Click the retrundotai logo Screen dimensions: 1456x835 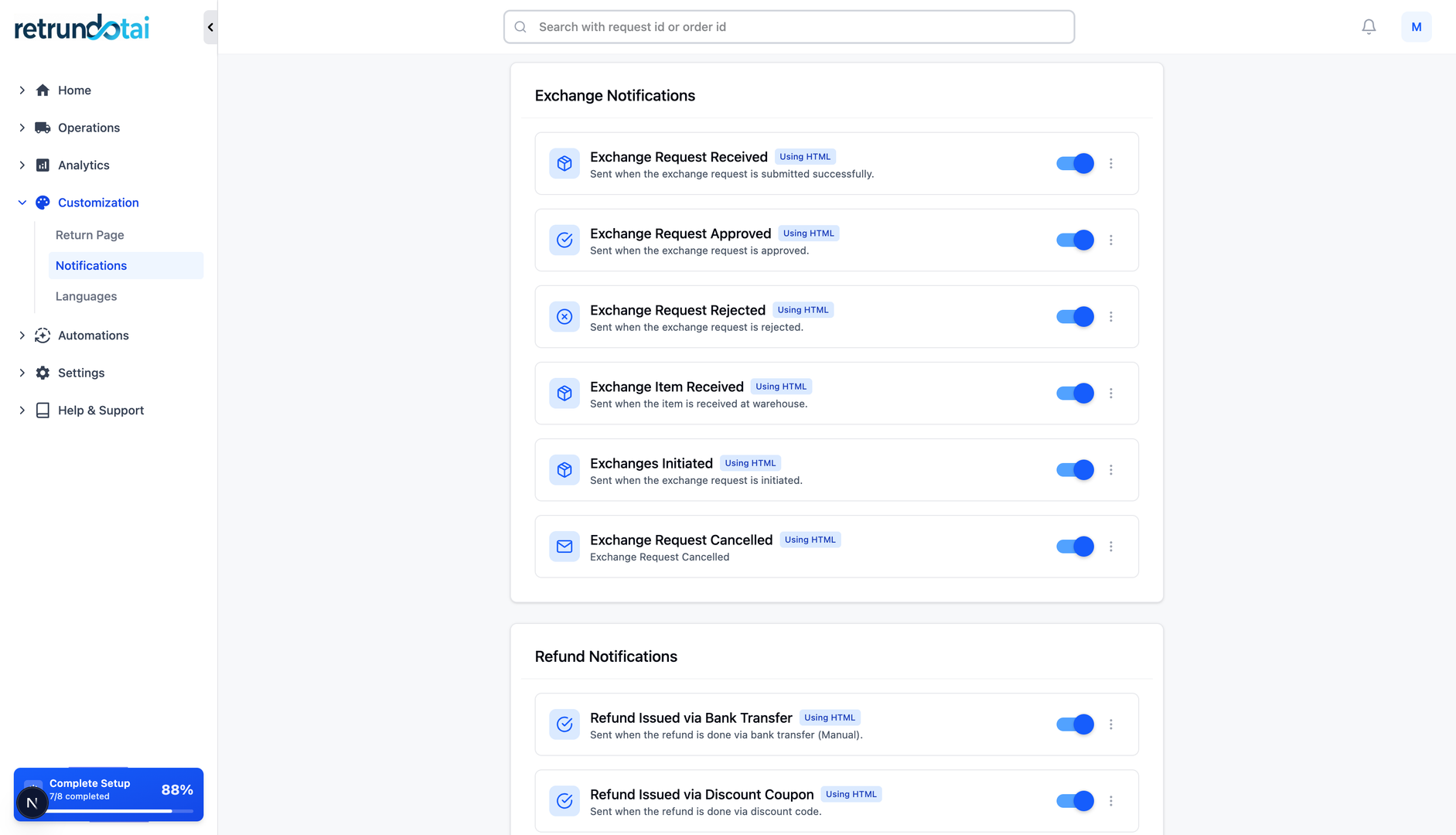point(80,26)
